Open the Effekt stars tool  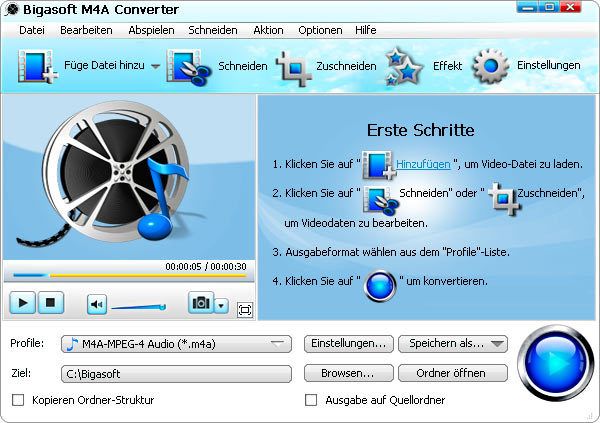[405, 67]
